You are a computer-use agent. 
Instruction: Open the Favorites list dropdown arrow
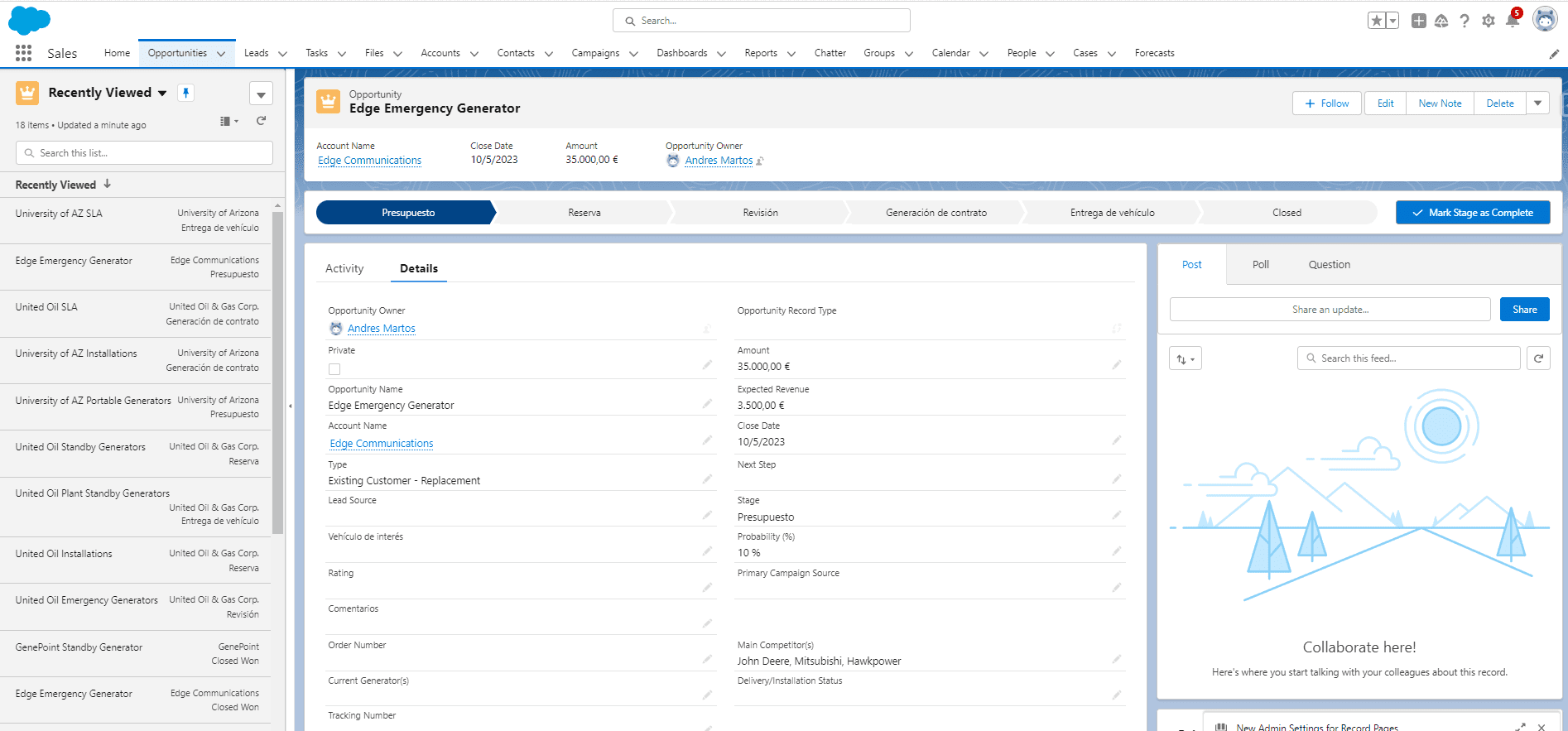pyautogui.click(x=1393, y=21)
